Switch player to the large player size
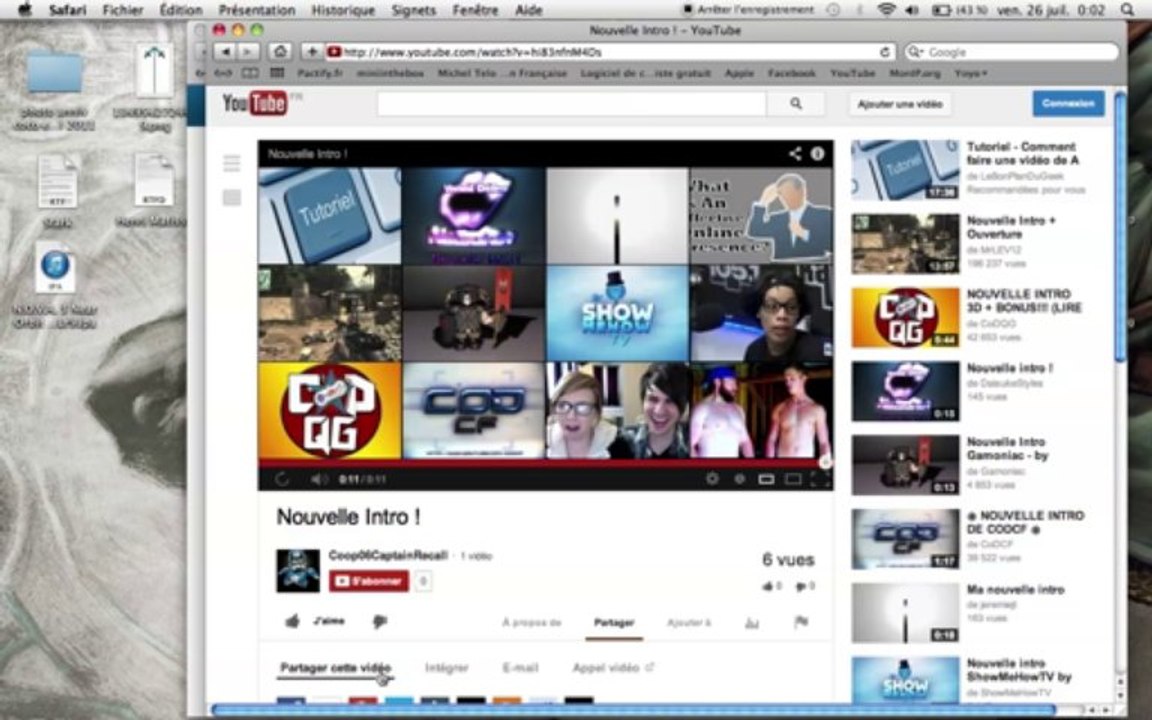 tap(793, 479)
